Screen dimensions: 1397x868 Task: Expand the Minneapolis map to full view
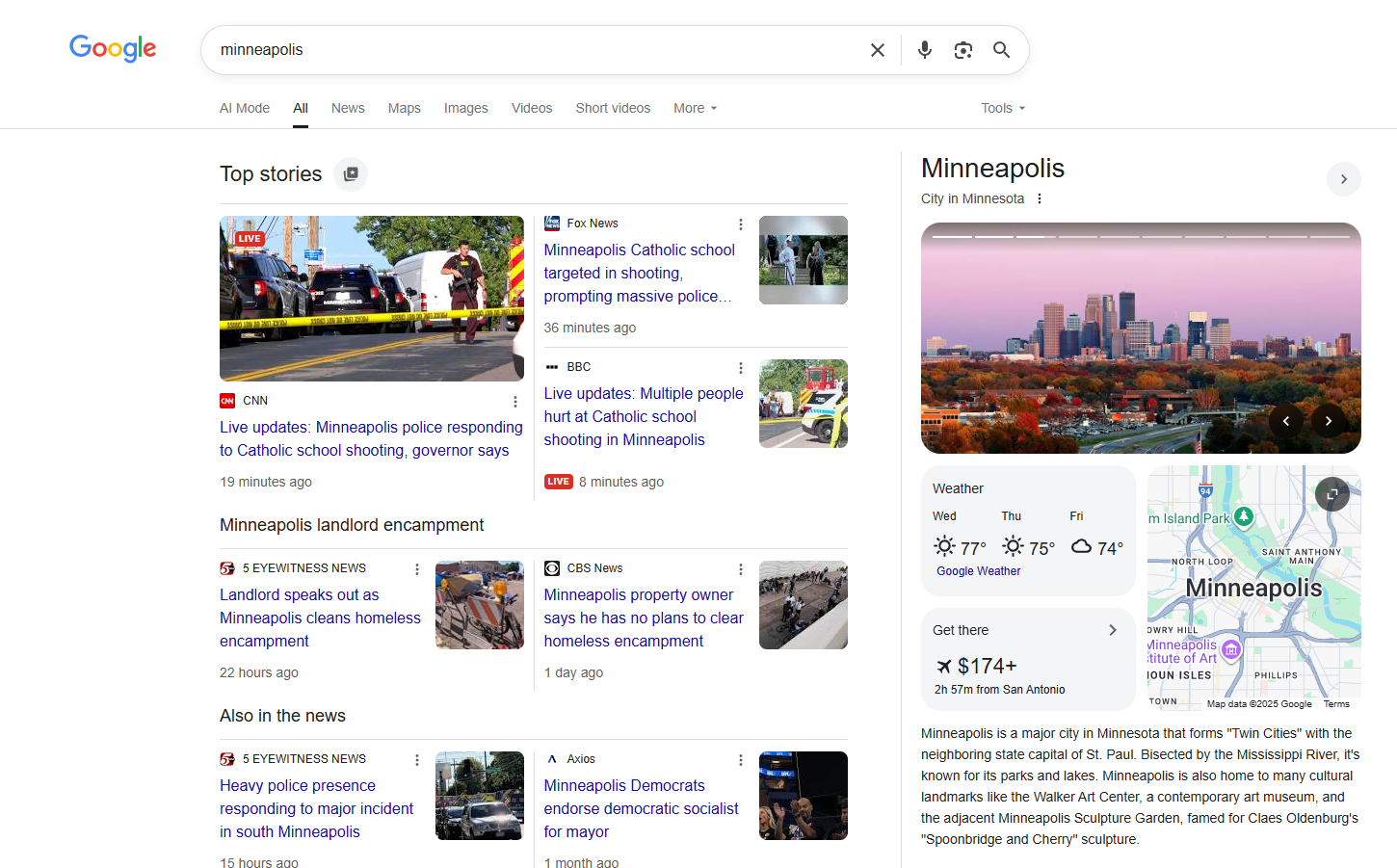1332,494
